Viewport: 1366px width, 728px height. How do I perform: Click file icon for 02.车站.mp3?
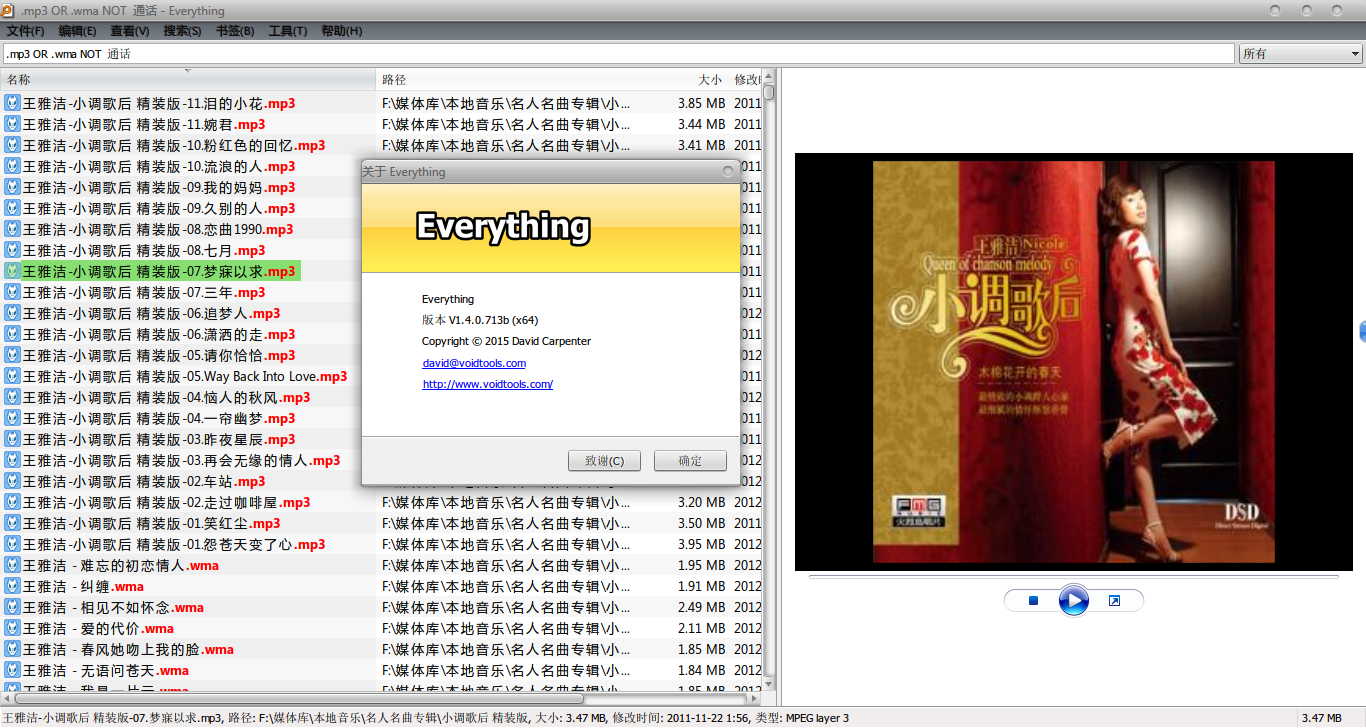tap(12, 481)
